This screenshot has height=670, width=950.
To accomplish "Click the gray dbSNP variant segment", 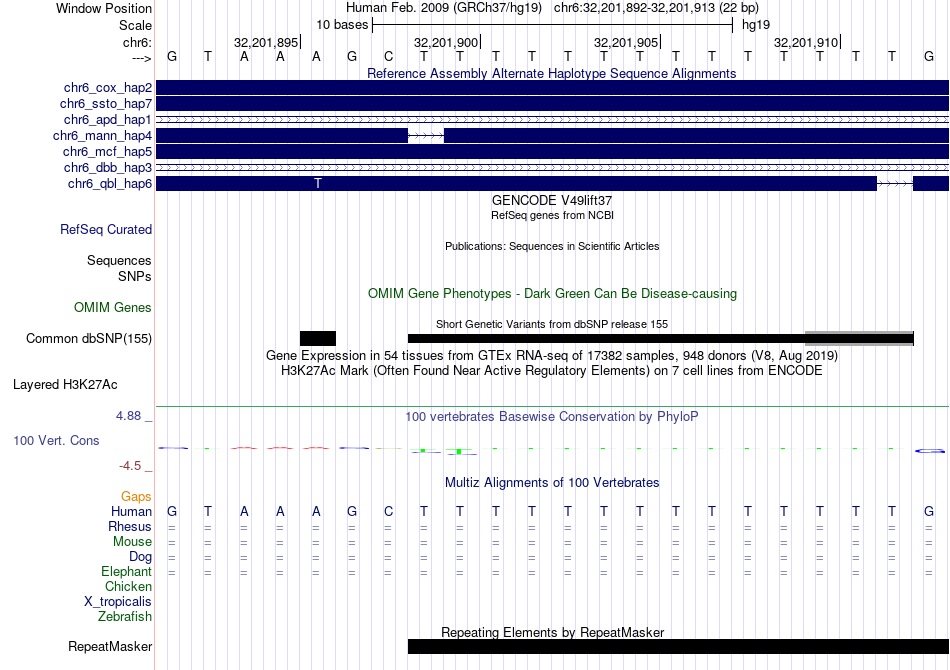I will pyautogui.click(x=859, y=339).
